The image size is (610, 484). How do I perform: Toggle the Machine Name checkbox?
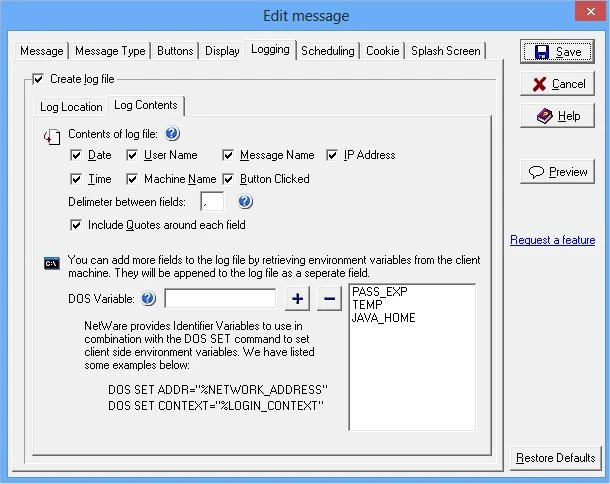(133, 179)
